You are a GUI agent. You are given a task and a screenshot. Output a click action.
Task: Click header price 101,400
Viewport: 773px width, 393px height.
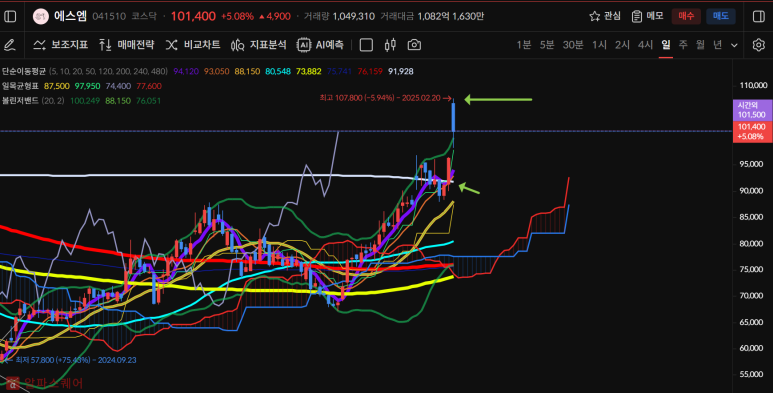193,16
